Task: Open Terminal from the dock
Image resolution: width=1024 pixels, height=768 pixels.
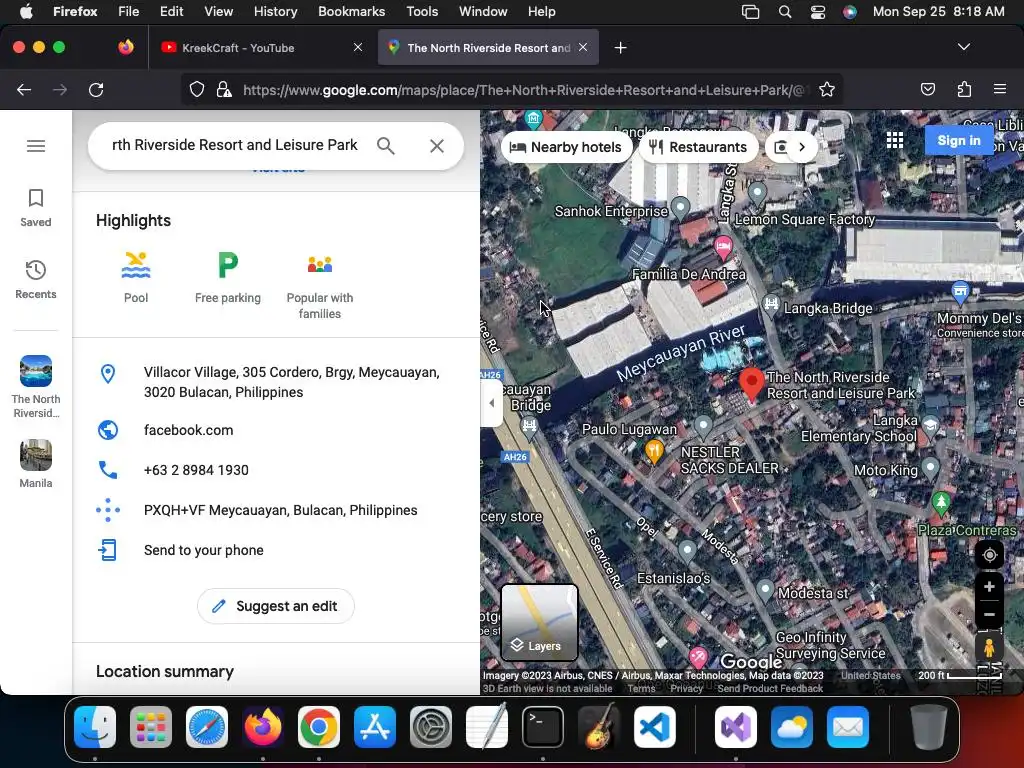Action: coord(543,726)
